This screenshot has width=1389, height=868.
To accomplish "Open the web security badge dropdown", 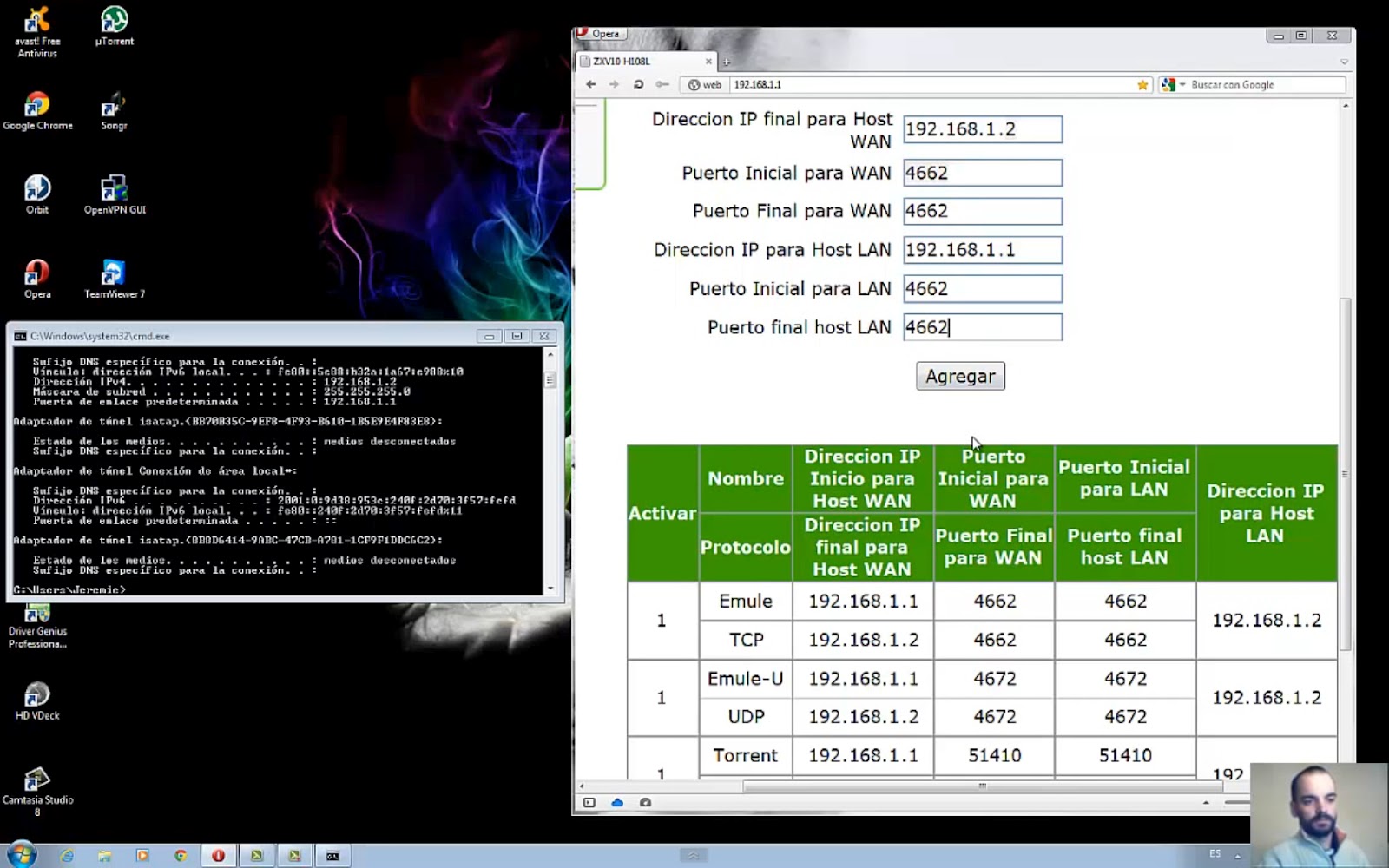I will (703, 84).
